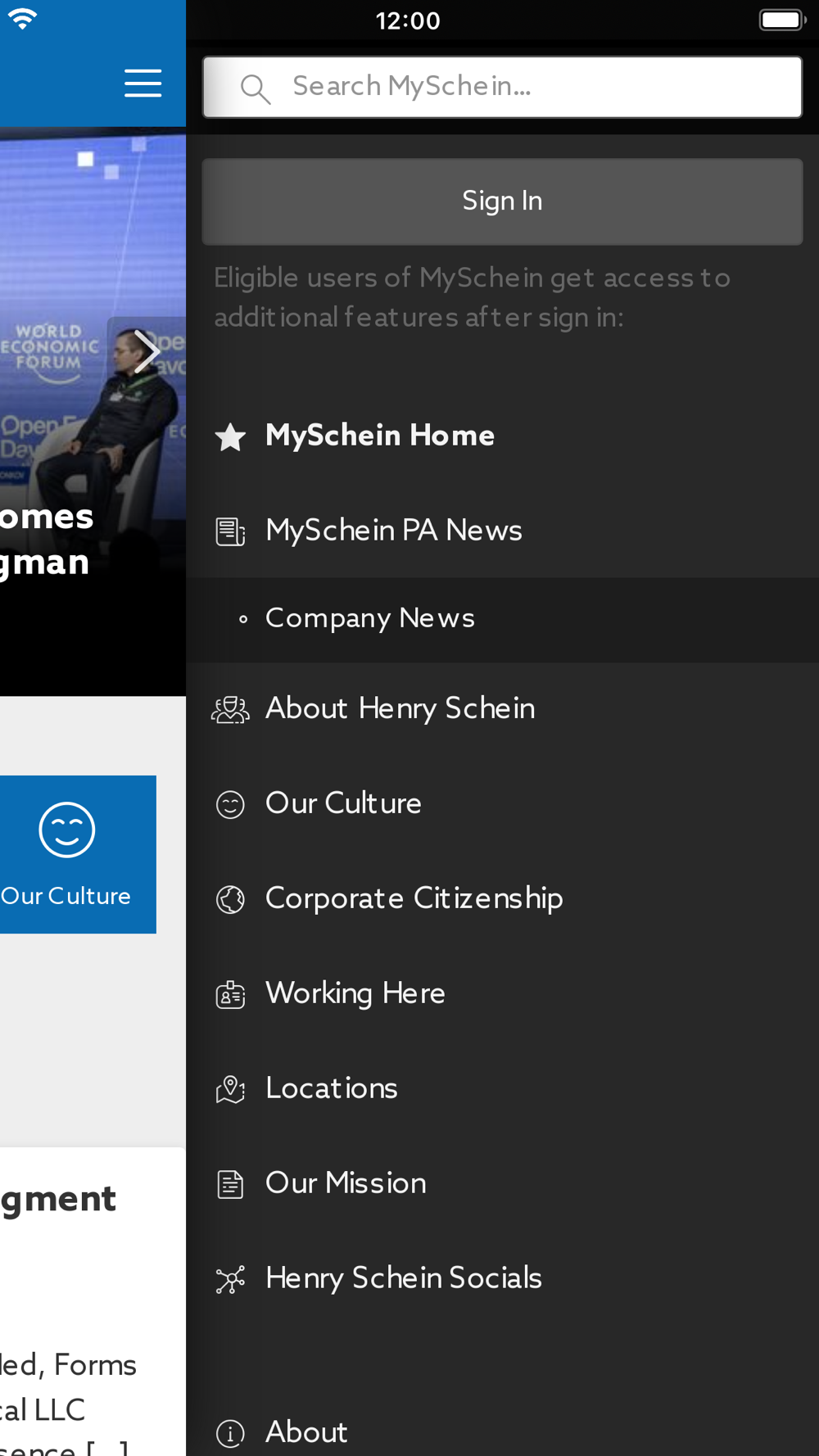Click the magnifier search icon

tap(256, 88)
